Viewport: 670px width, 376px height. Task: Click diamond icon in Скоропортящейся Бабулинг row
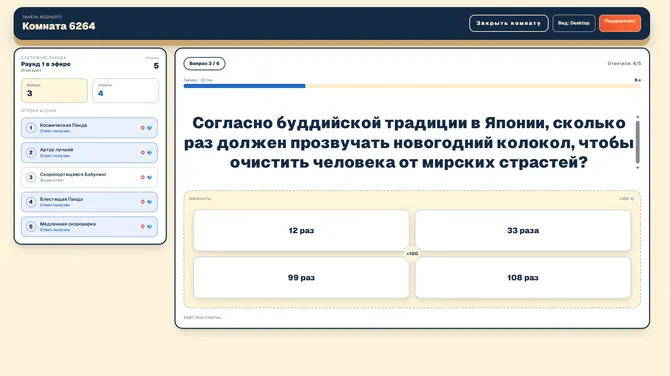click(150, 177)
